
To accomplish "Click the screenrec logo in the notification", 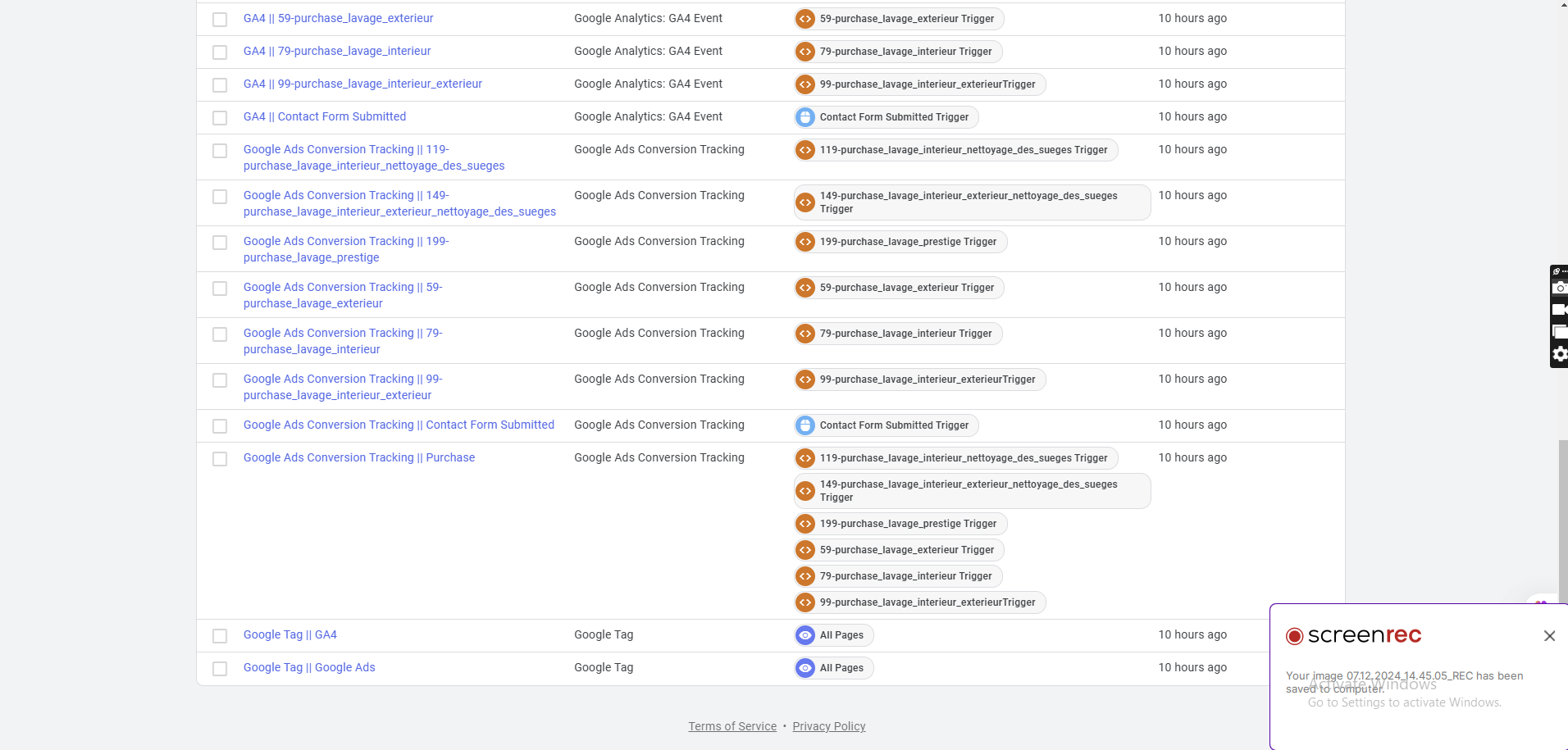I will pyautogui.click(x=1354, y=636).
